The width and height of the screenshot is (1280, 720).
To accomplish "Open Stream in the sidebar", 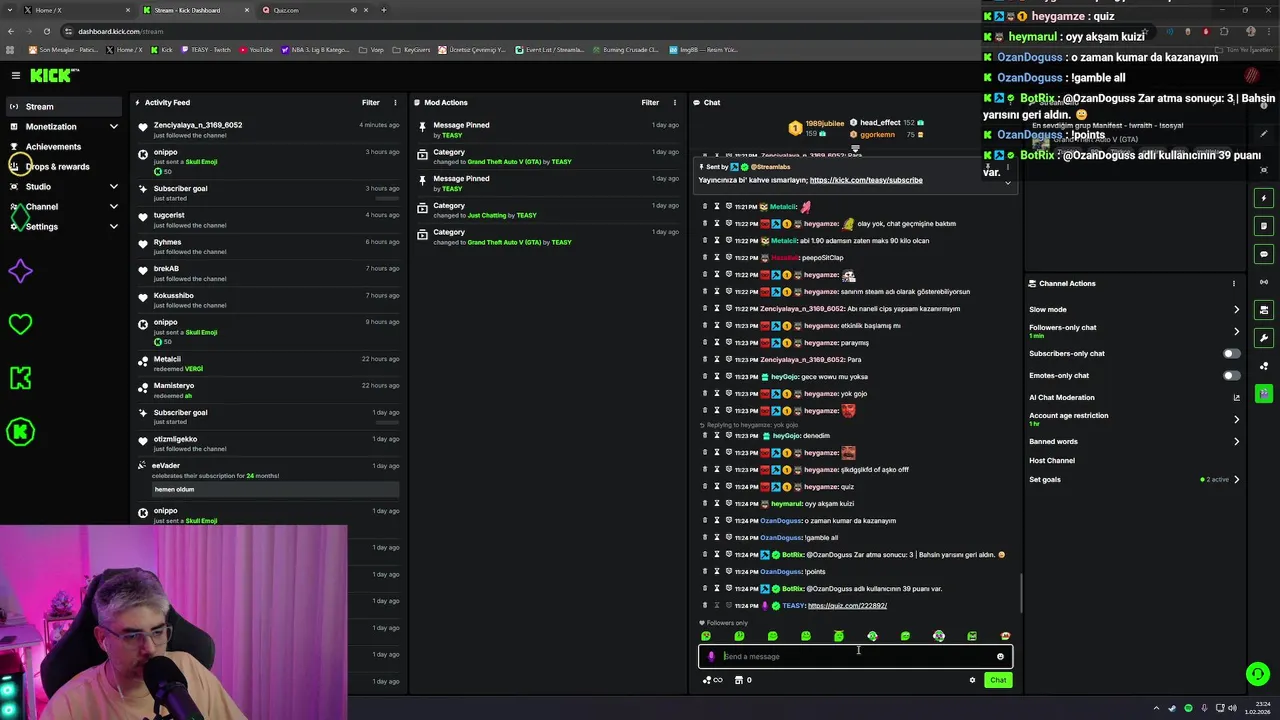I will 65,106.
